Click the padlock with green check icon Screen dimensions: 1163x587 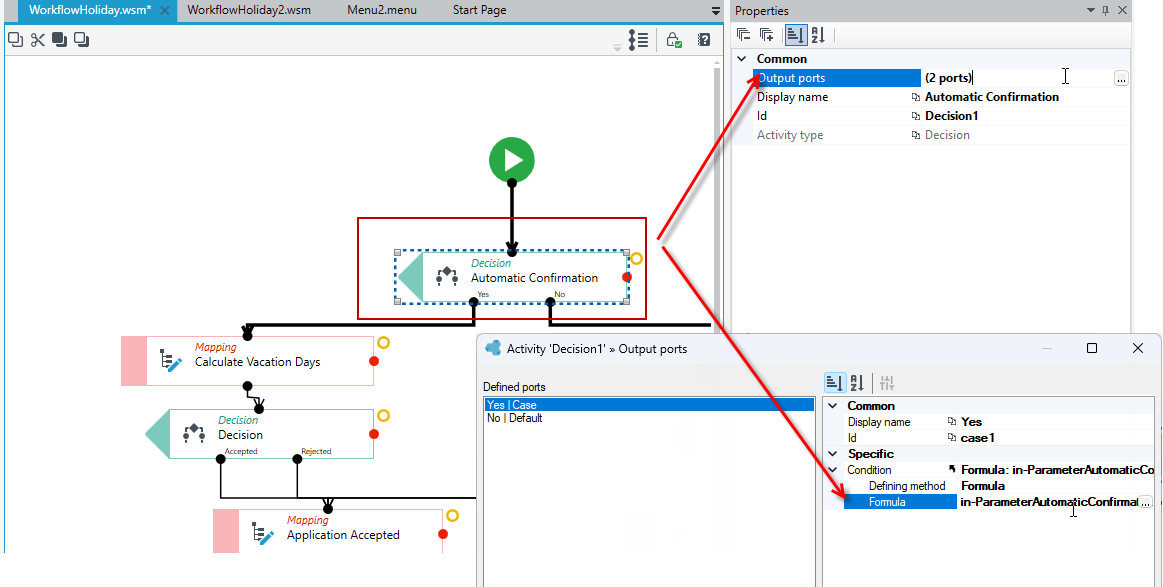tap(673, 40)
